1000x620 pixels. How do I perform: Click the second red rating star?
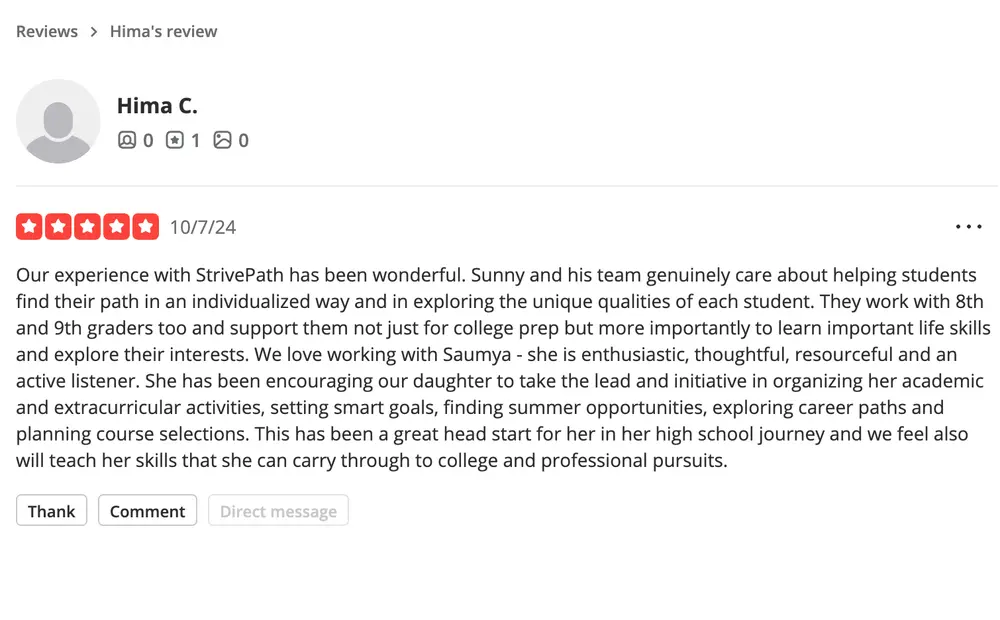point(58,226)
